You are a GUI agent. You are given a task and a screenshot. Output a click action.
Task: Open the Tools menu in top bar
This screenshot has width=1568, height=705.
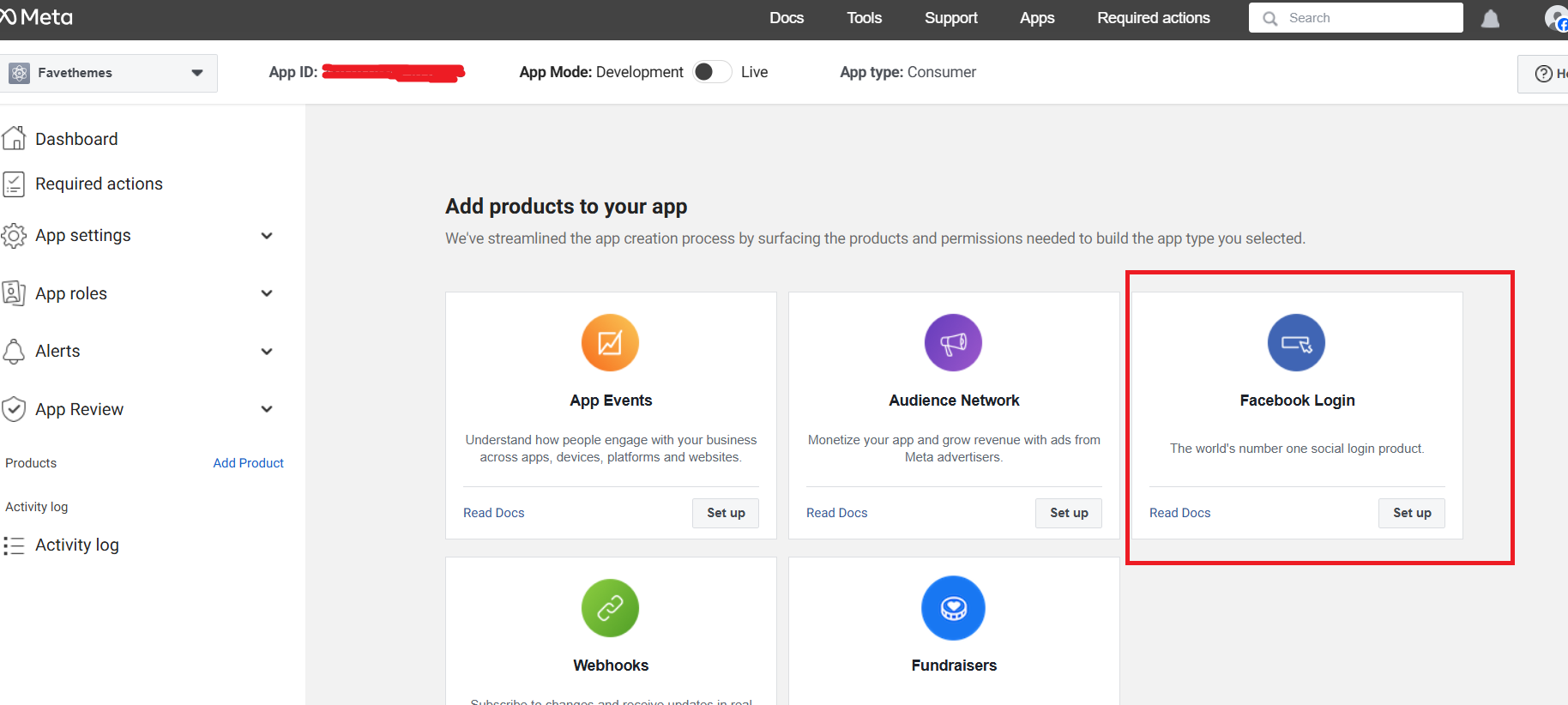coord(864,18)
